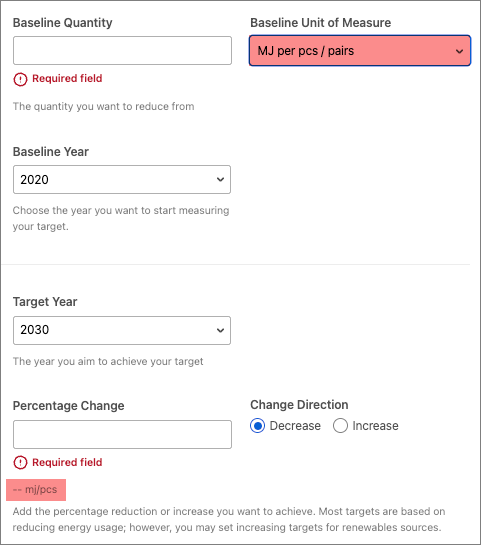Screen dimensions: 481x545
Task: Select the Decrease radio button
Action: click(x=258, y=426)
